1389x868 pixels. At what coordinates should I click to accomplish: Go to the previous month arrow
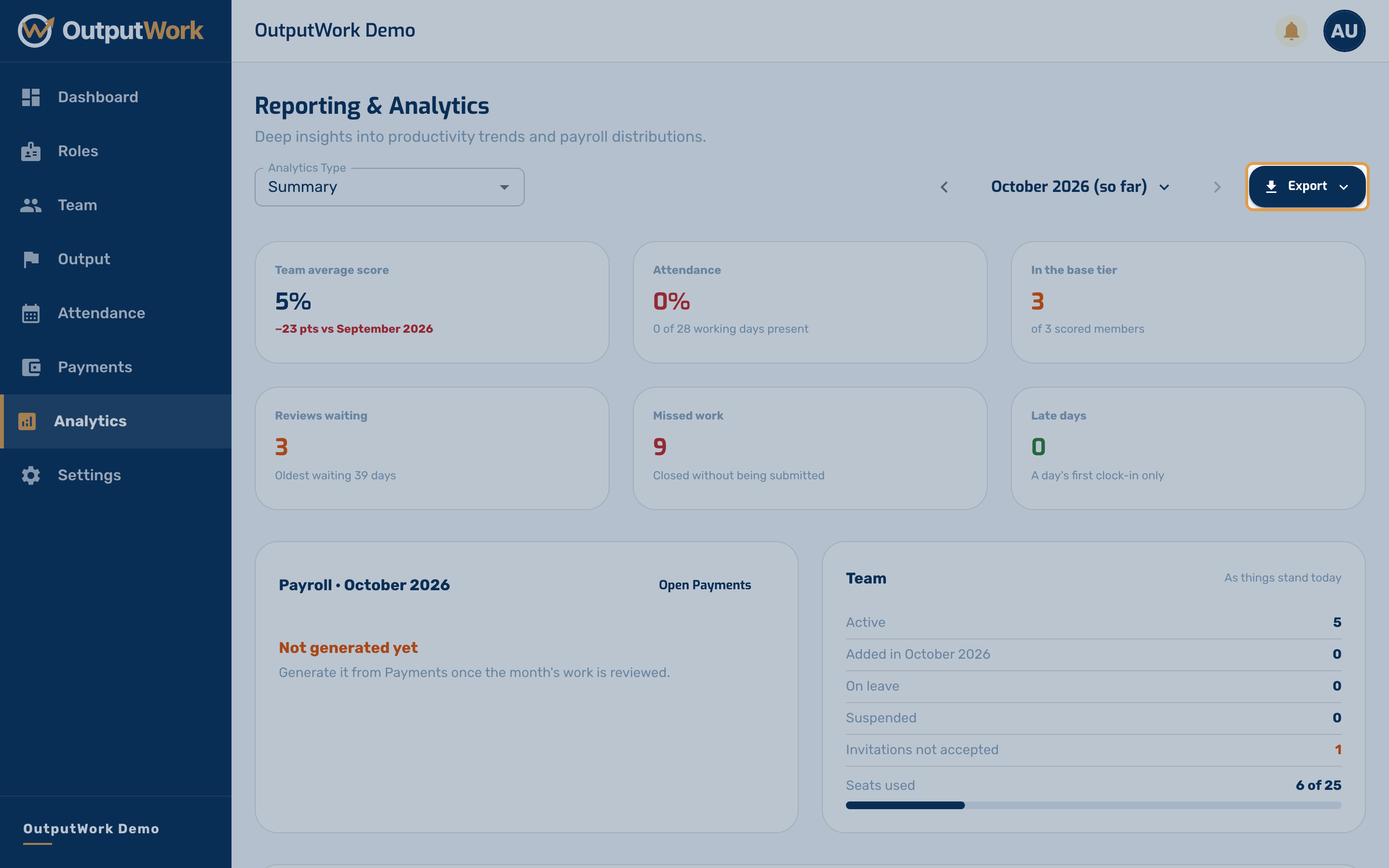click(x=944, y=187)
